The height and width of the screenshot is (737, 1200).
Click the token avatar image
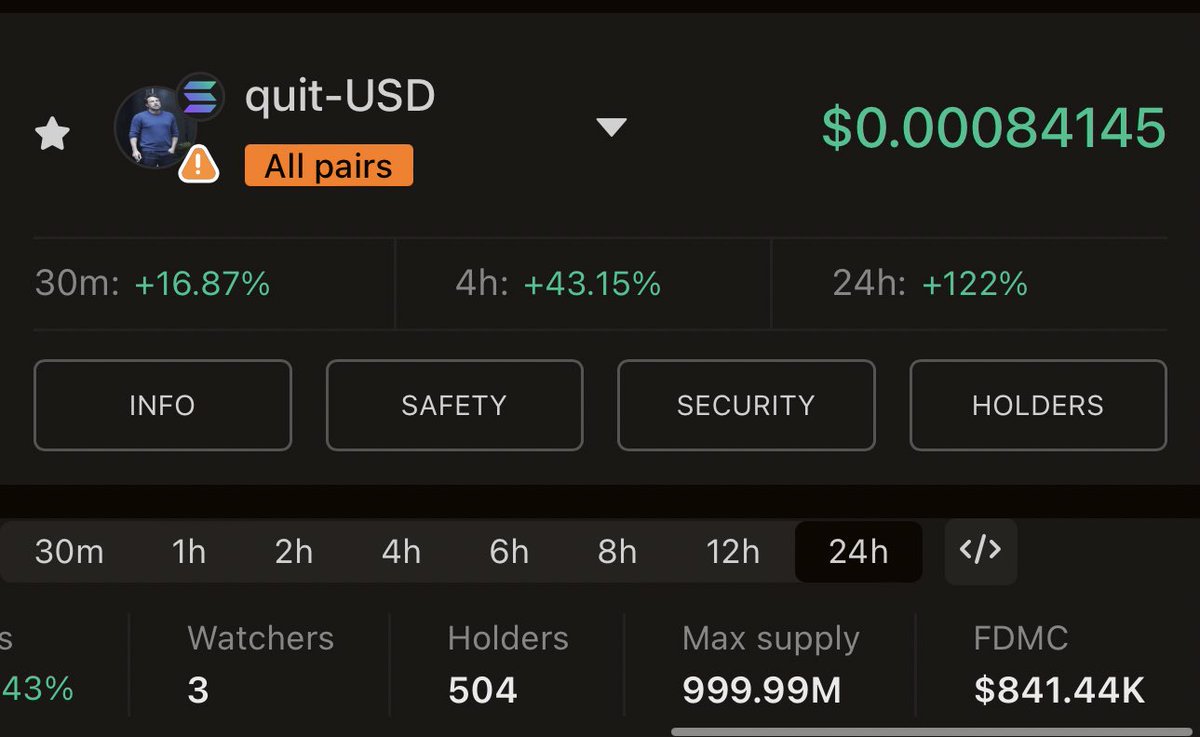tap(155, 128)
